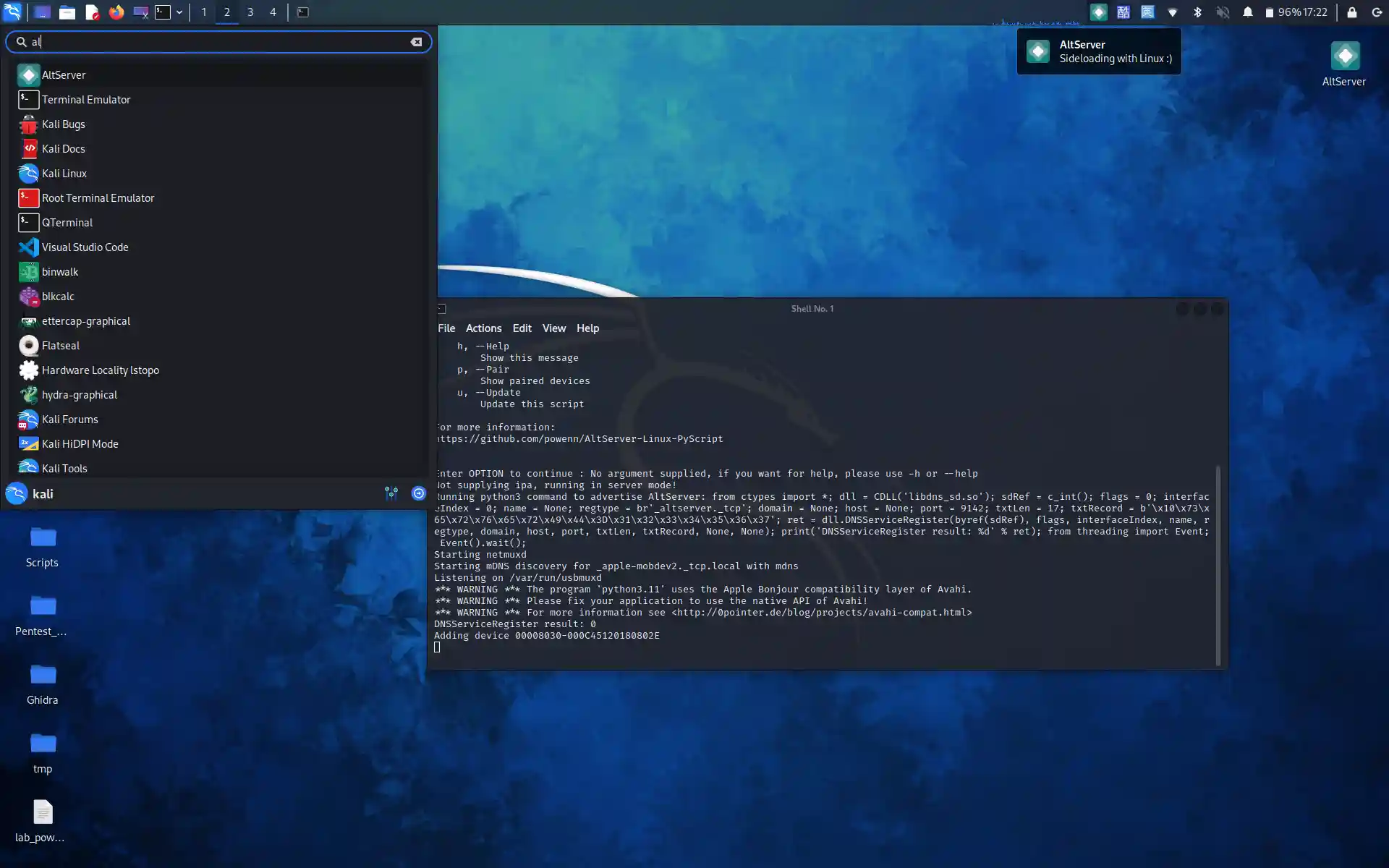
Task: Open Settings via the sliders icon
Action: point(391,493)
